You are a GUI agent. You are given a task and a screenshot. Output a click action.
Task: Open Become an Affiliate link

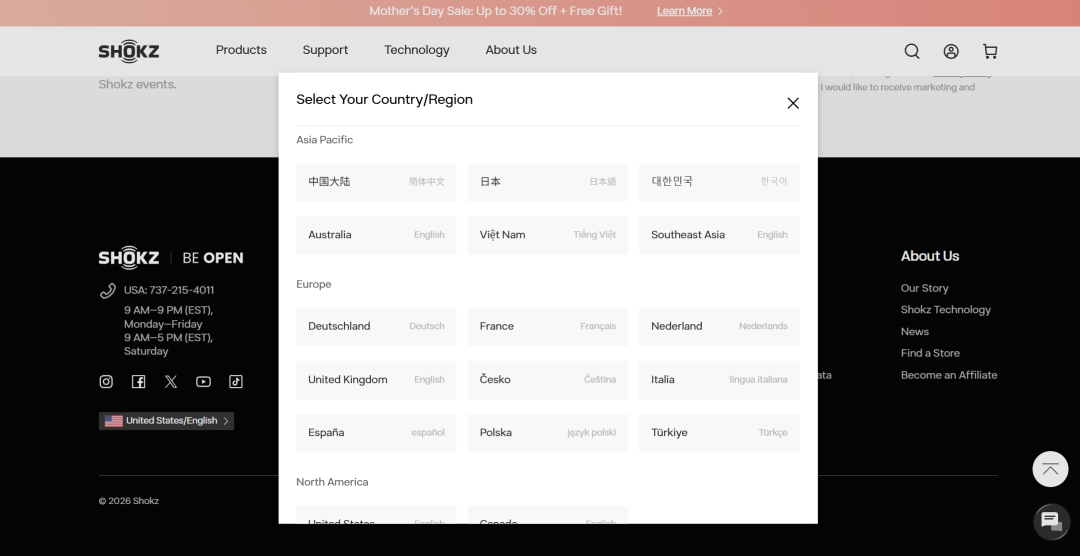coord(949,375)
